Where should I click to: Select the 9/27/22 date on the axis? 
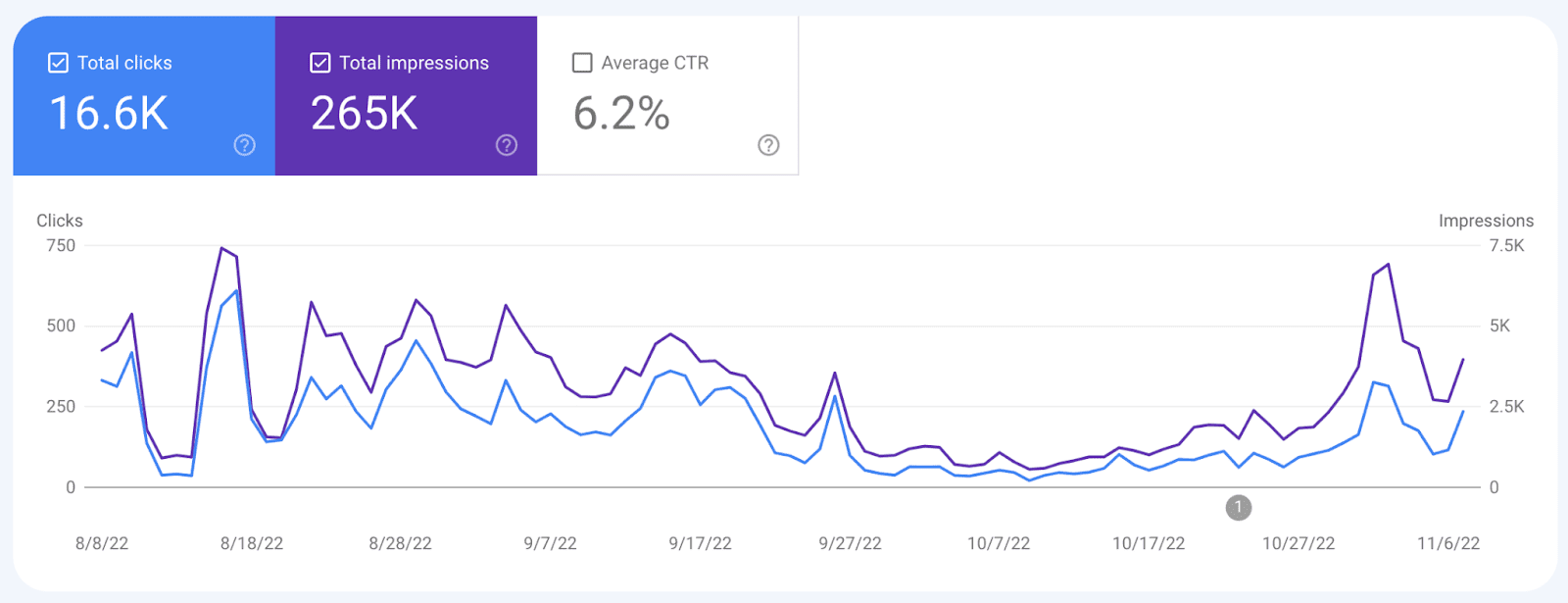click(x=850, y=543)
